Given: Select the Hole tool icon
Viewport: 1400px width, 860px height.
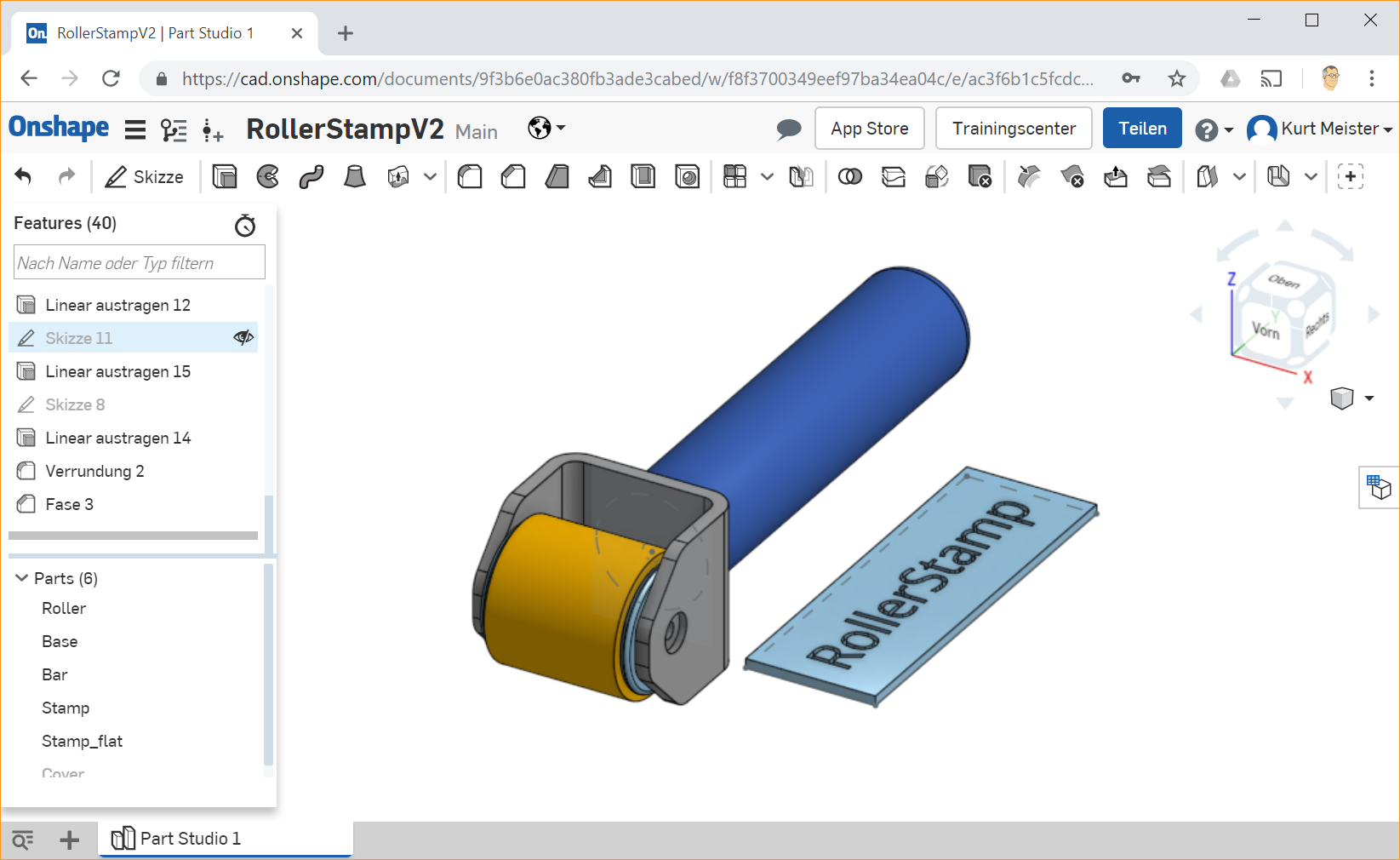Looking at the screenshot, I should pyautogui.click(x=687, y=176).
